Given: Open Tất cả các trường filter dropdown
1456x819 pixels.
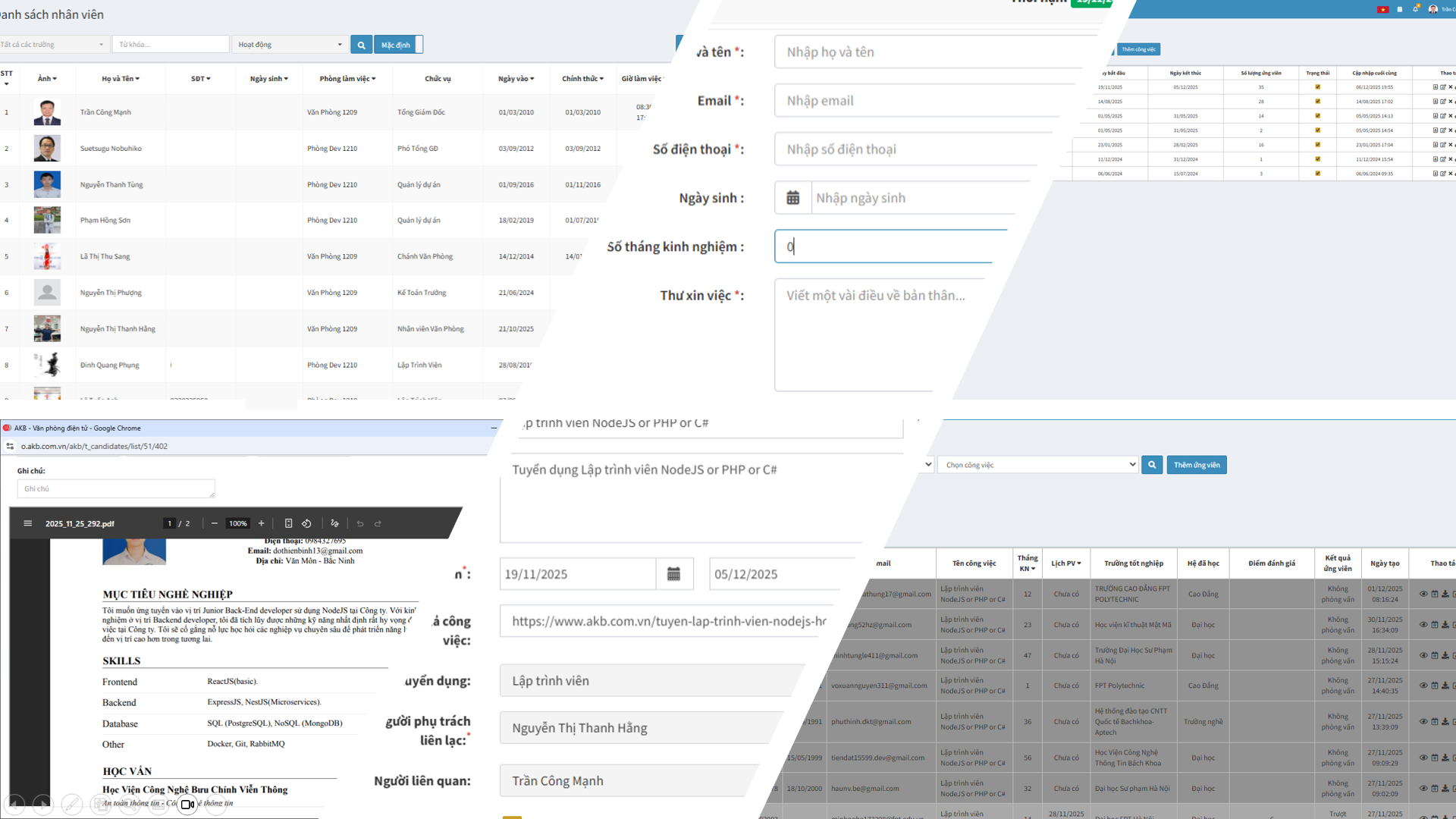Looking at the screenshot, I should (53, 45).
